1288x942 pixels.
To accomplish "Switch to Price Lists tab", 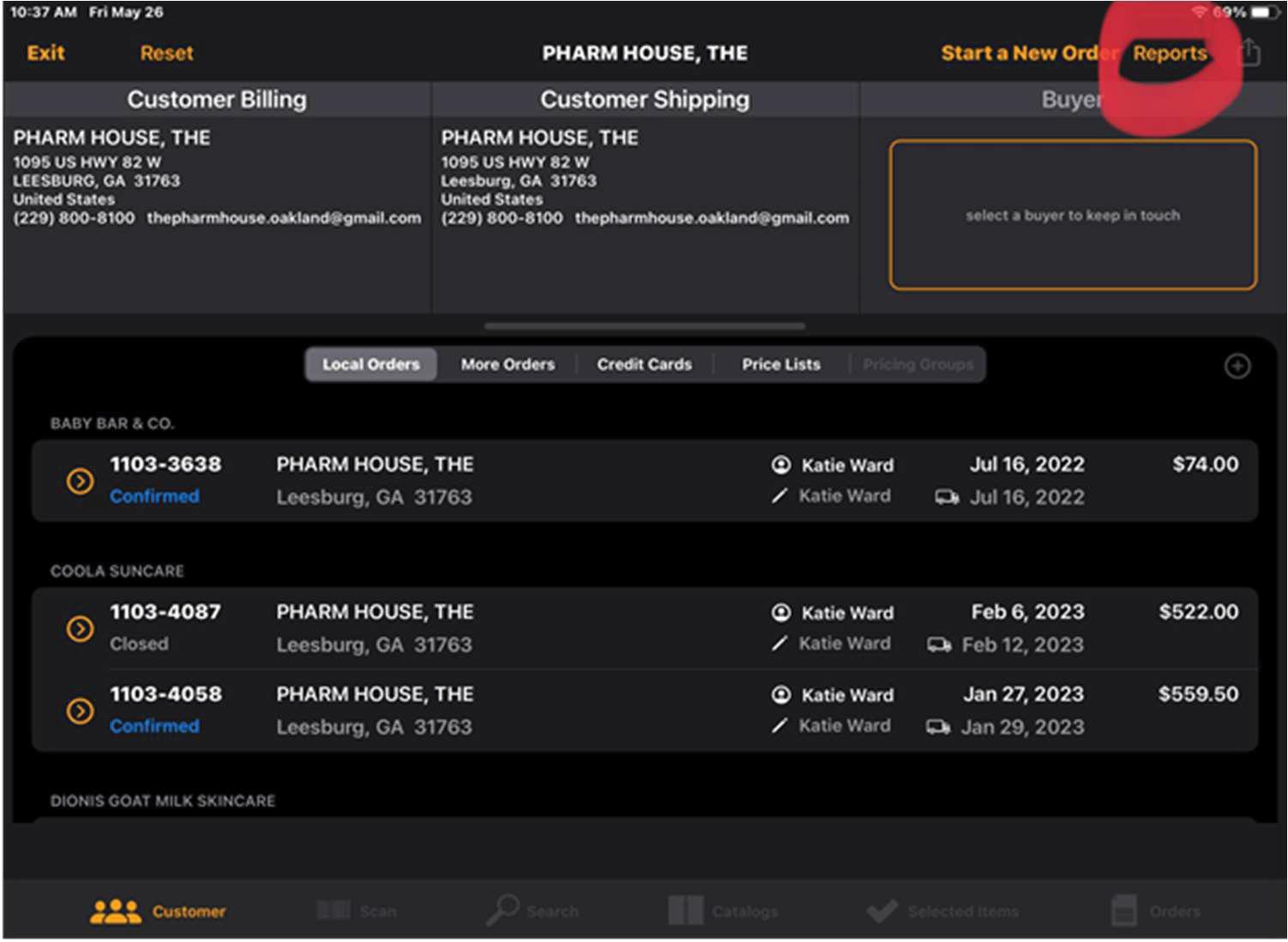I will 781,364.
